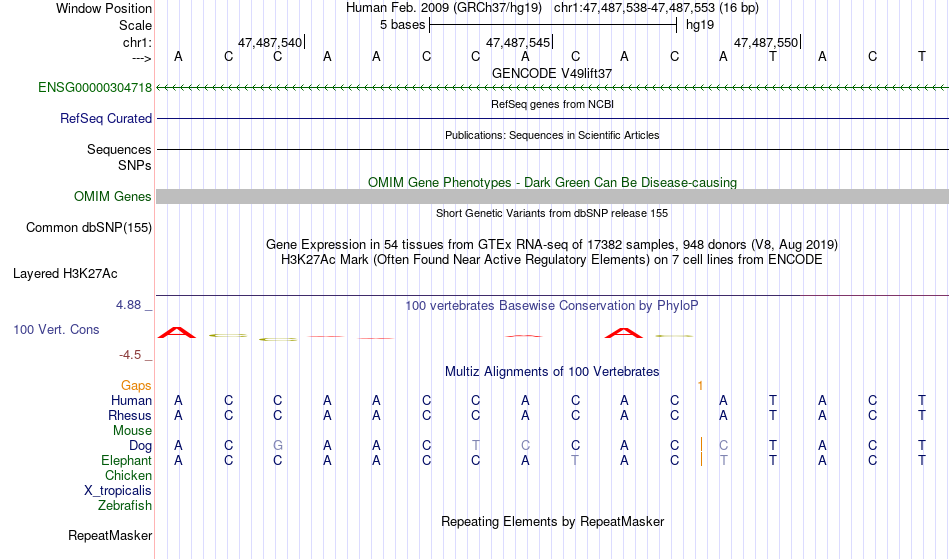Click chr1:47,487,538-47,487,553 position text
This screenshot has width=950, height=559.
point(656,8)
